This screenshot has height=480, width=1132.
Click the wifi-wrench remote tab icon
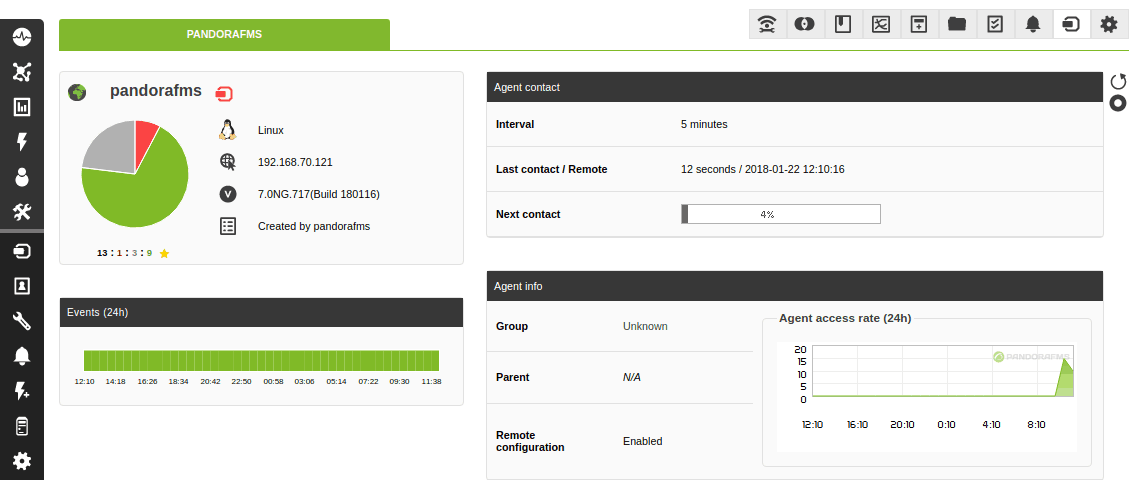[x=767, y=25]
